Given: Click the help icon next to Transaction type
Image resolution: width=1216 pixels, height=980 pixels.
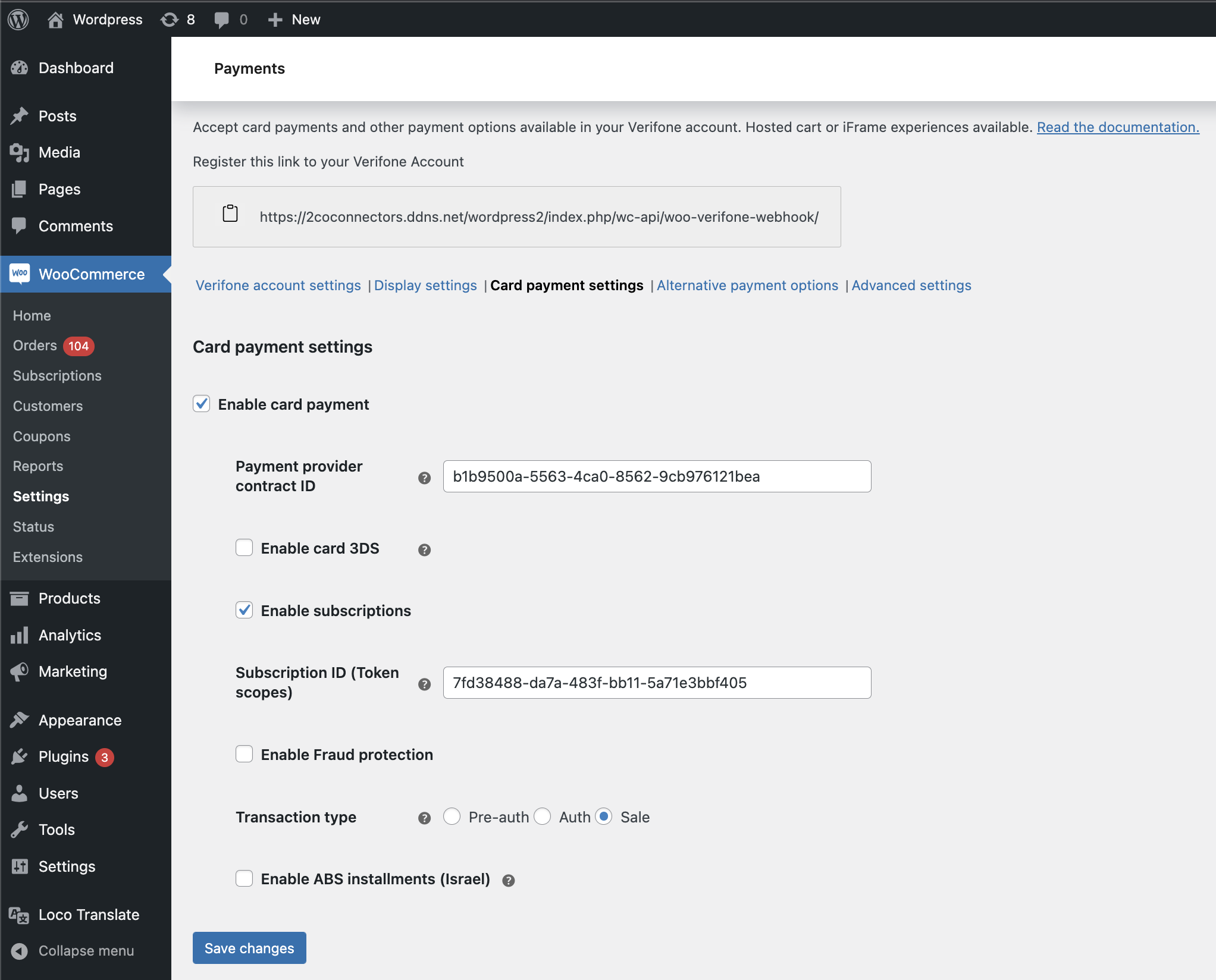Looking at the screenshot, I should [424, 818].
